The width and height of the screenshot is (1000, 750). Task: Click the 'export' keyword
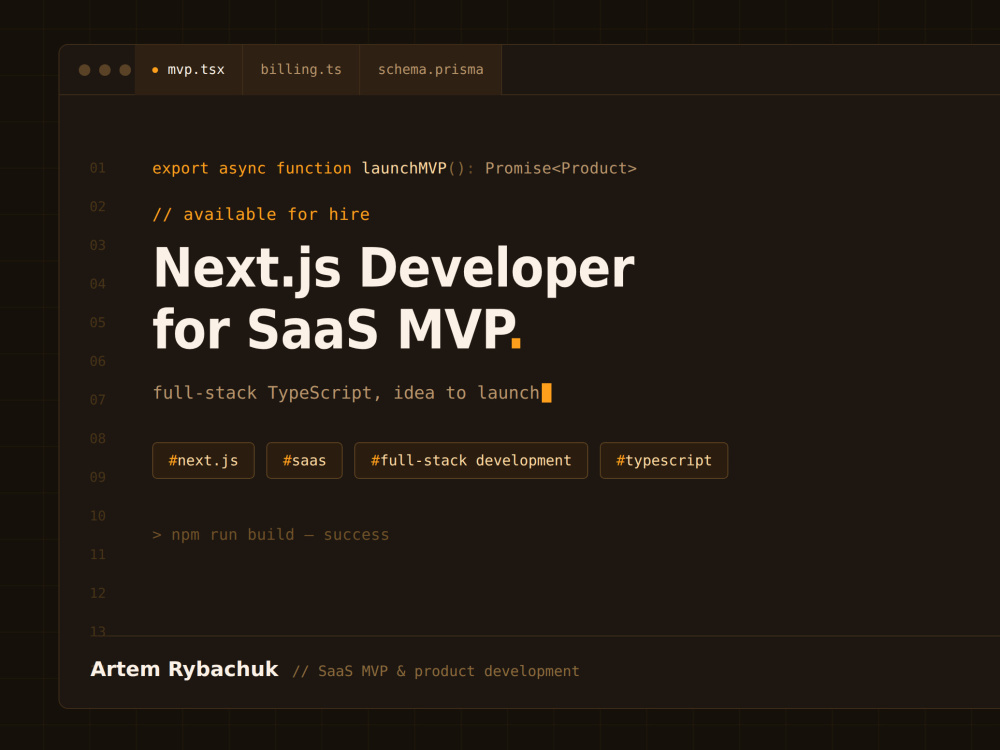[x=180, y=169]
